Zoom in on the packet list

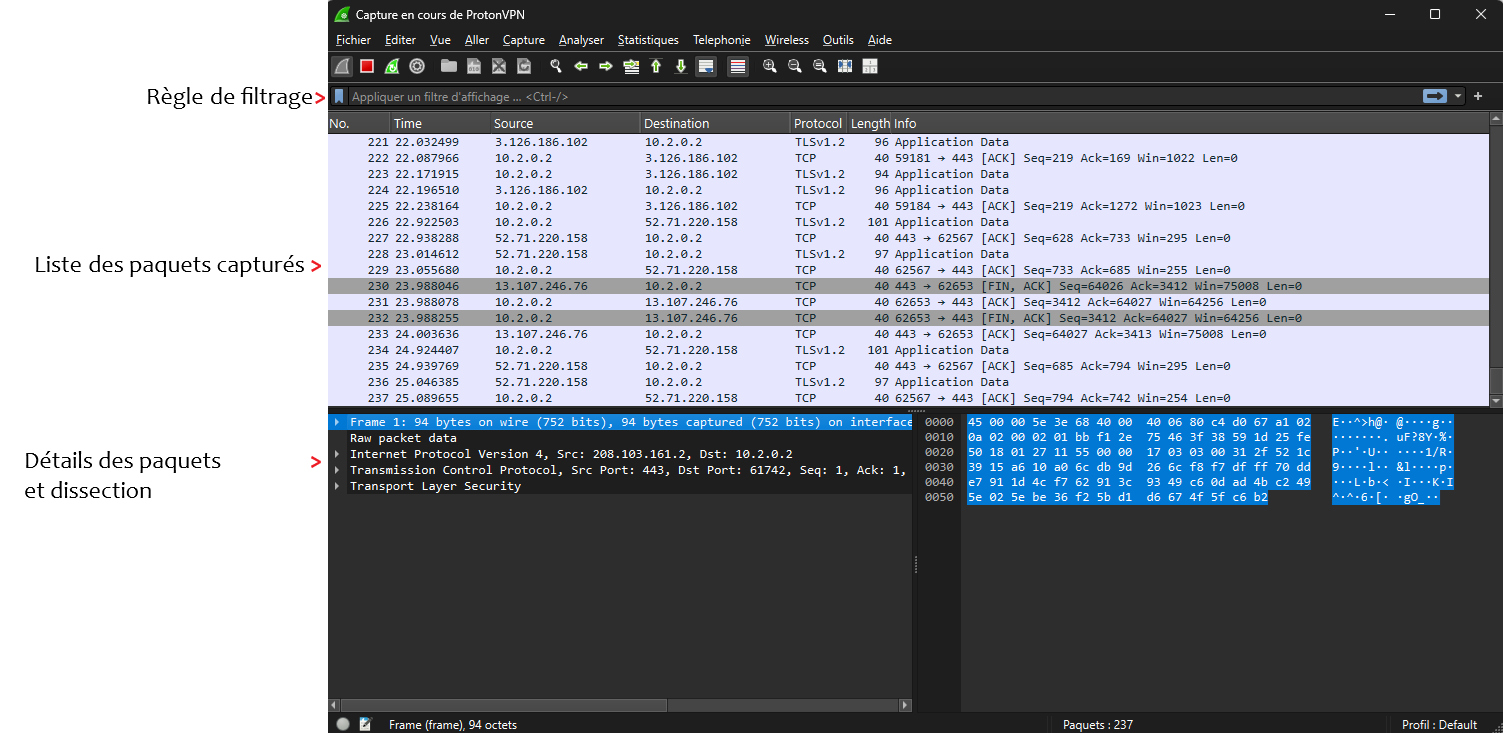[x=770, y=66]
